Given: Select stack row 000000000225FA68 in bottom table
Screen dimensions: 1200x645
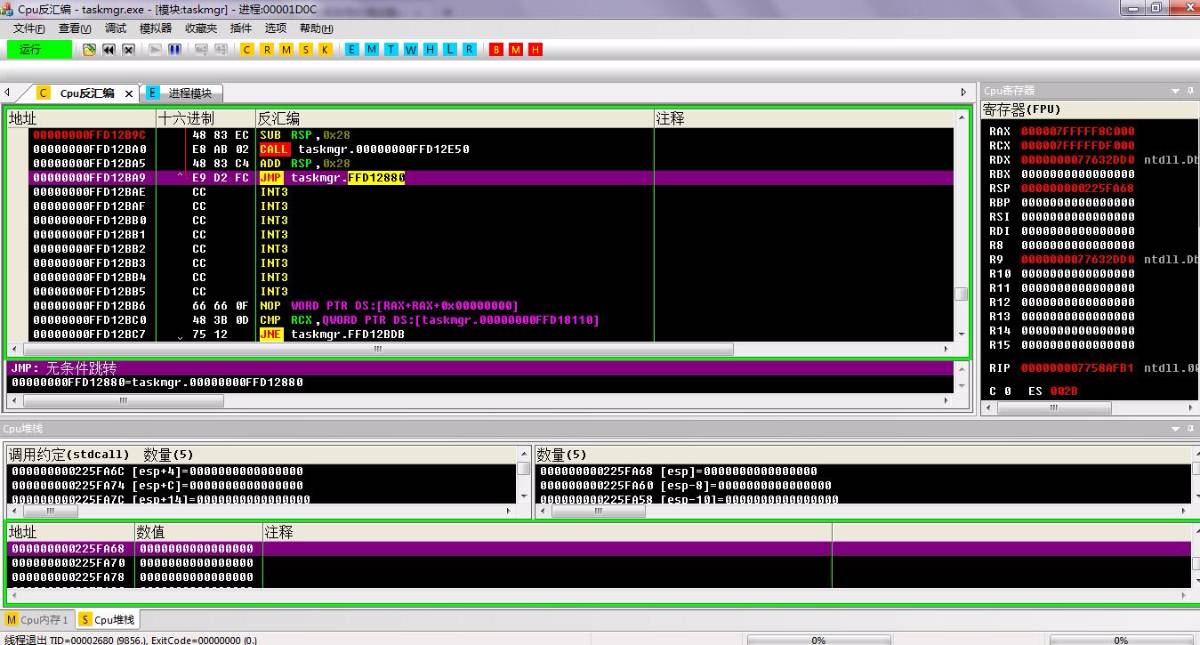Looking at the screenshot, I should tap(599, 548).
